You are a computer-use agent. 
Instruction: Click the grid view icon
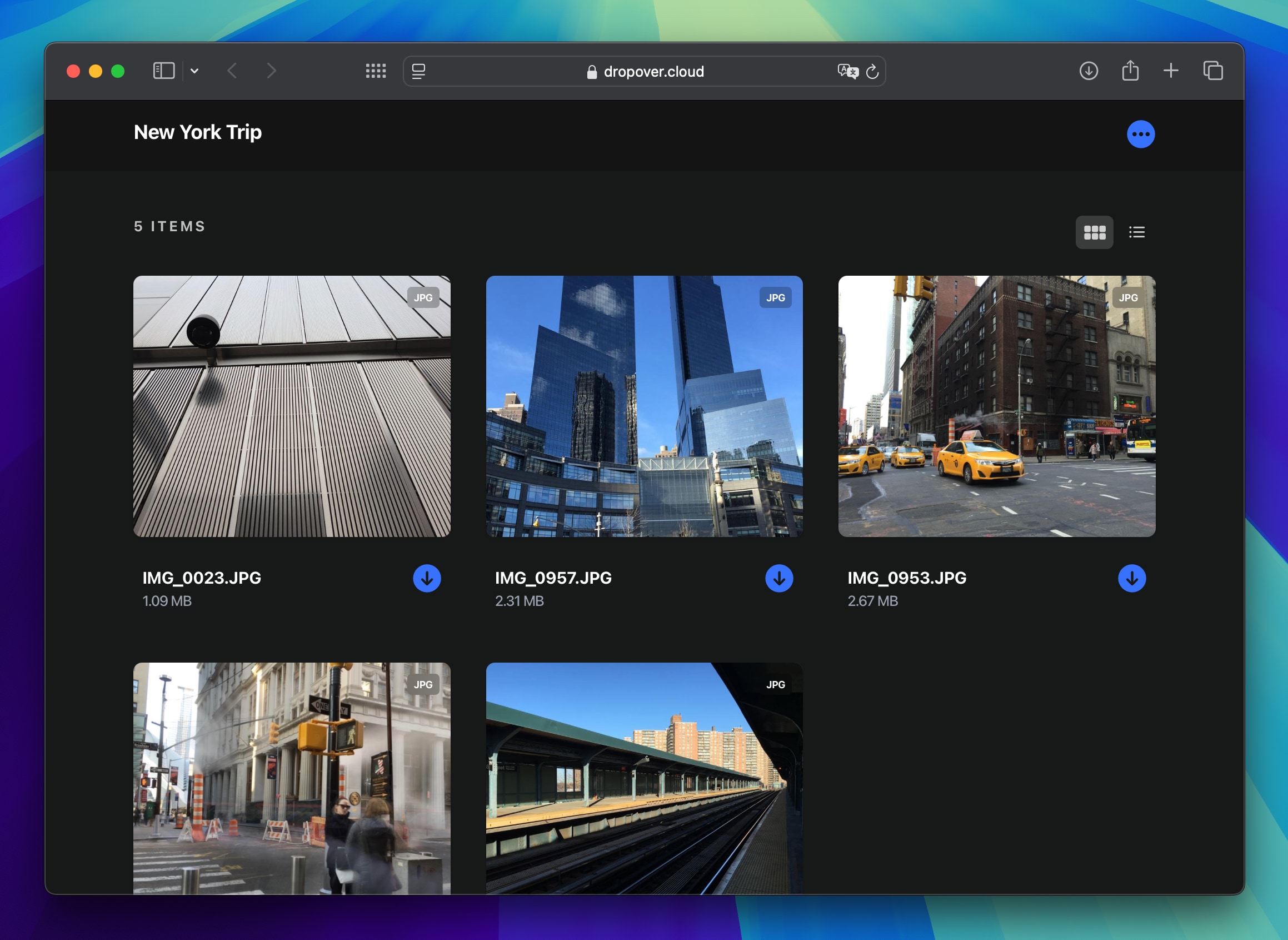[1094, 232]
